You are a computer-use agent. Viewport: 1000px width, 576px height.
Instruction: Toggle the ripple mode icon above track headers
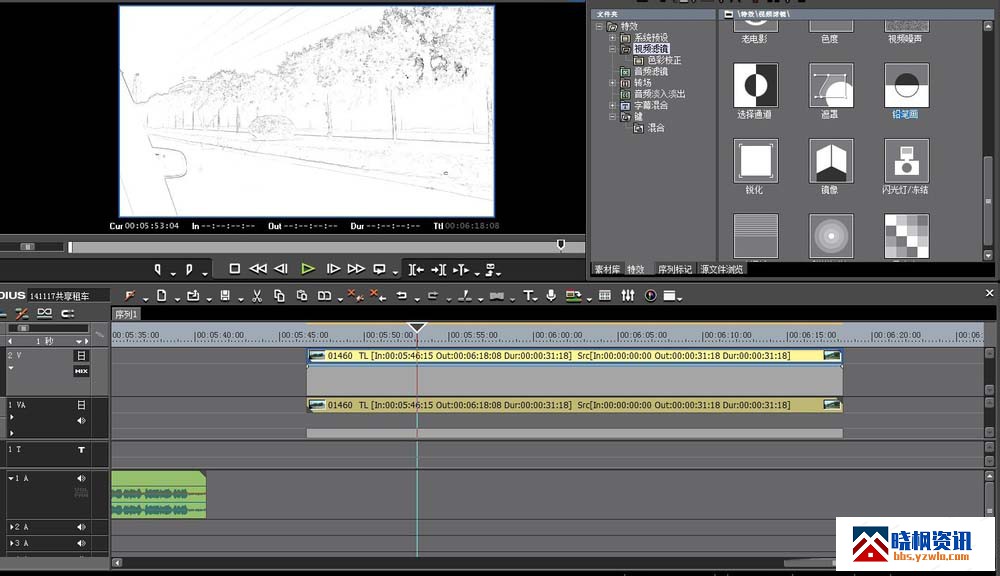[x=22, y=313]
